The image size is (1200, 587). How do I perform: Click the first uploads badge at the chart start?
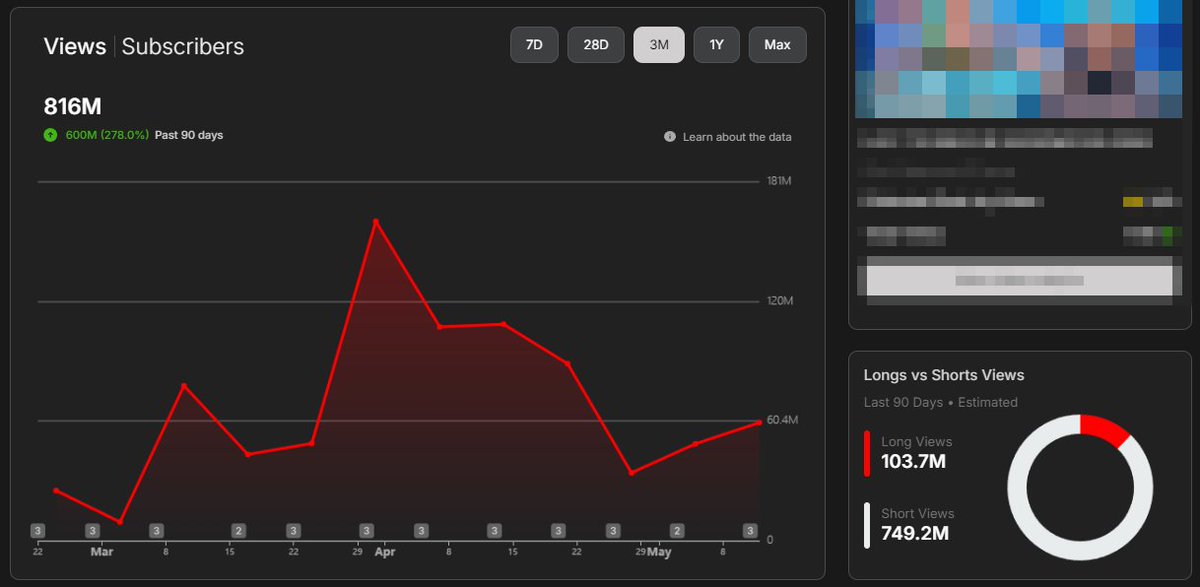[x=37, y=530]
